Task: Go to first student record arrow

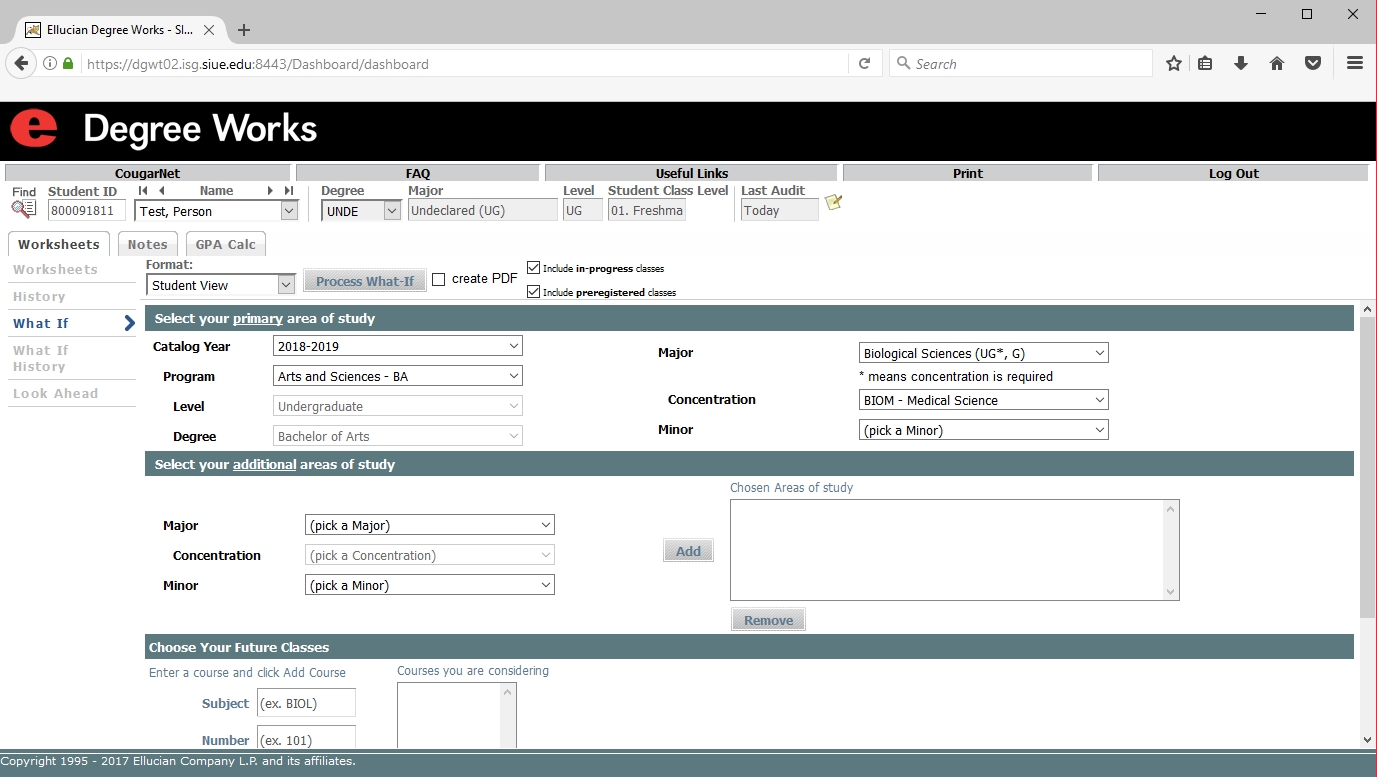Action: tap(143, 191)
